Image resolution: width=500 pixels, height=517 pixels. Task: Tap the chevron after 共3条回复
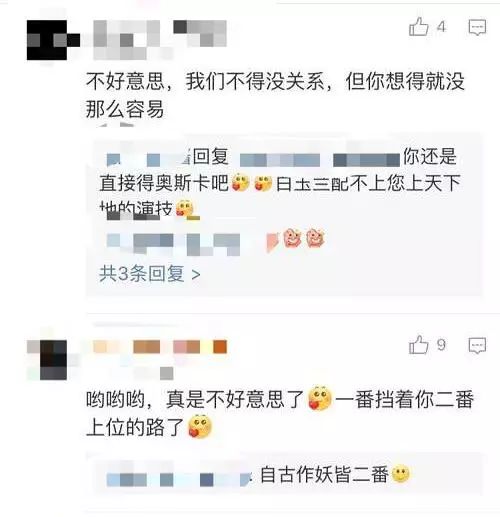(196, 275)
